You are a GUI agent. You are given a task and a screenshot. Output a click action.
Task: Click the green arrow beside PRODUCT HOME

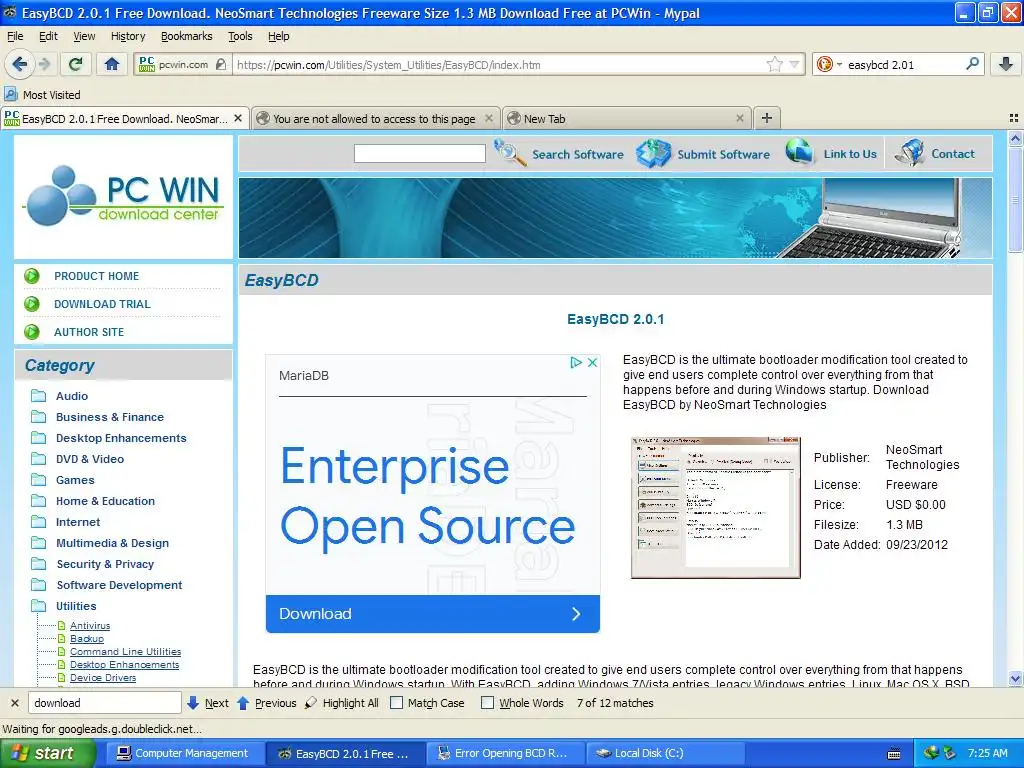coord(31,276)
